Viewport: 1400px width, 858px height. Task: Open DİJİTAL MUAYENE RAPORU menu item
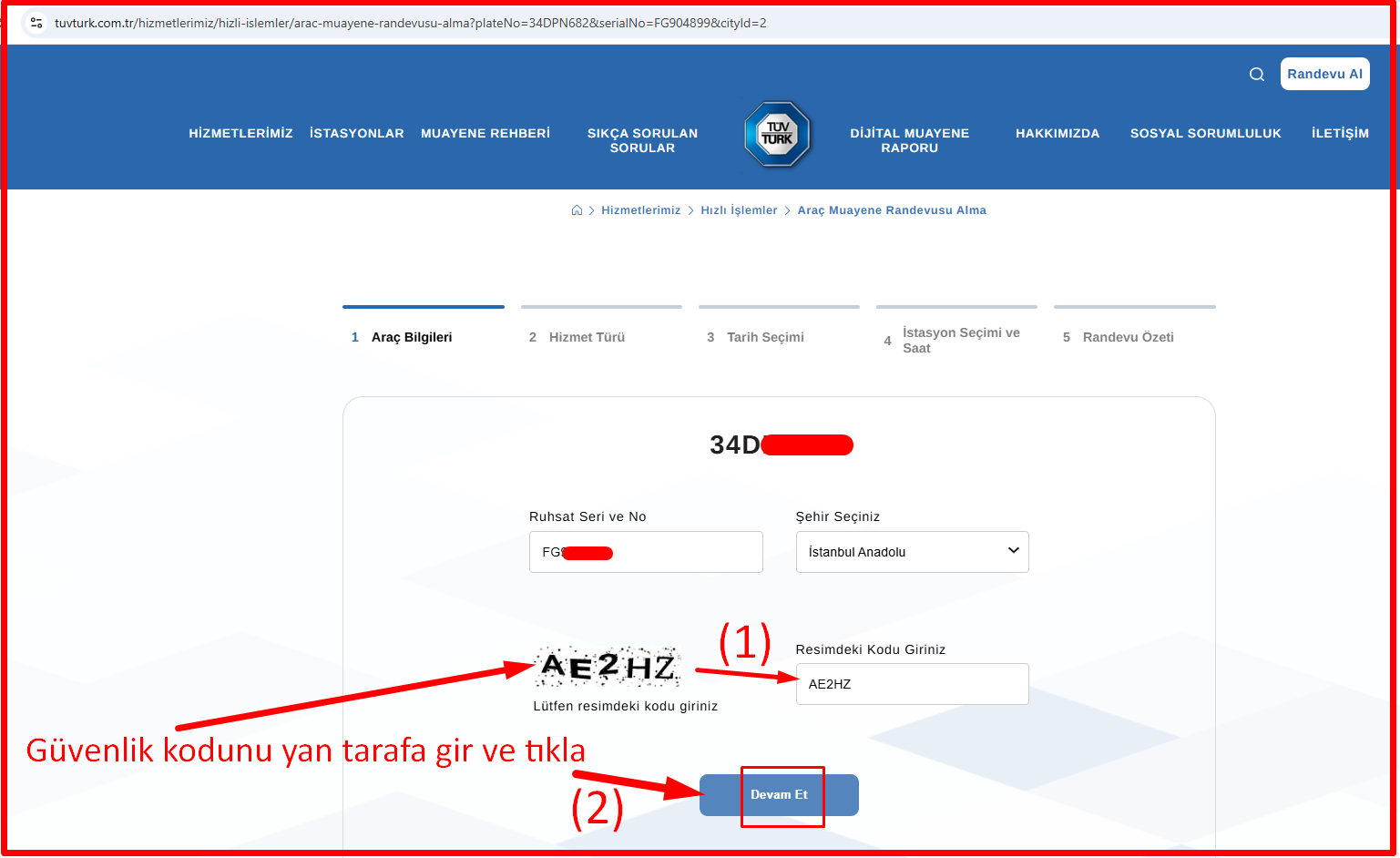pyautogui.click(x=910, y=140)
